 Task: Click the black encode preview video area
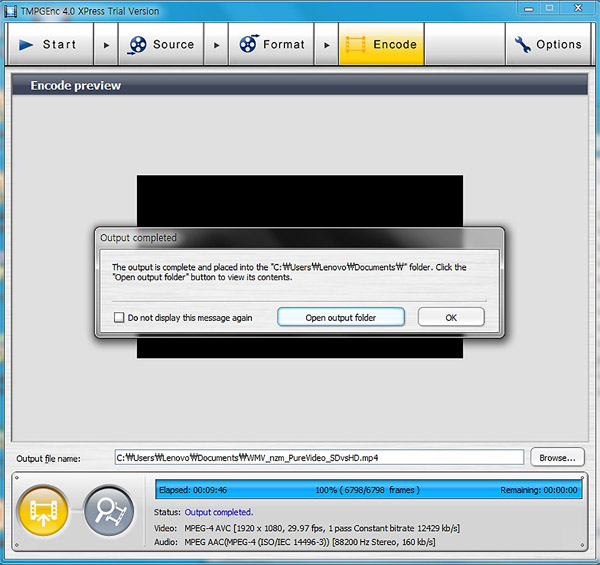[300, 201]
